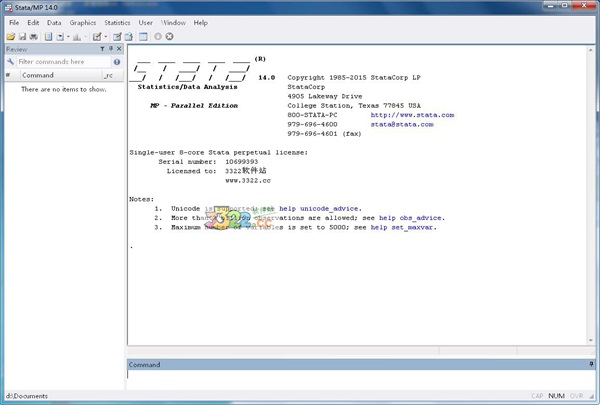Image resolution: width=600 pixels, height=405 pixels.
Task: Open the File menu
Action: [14, 23]
